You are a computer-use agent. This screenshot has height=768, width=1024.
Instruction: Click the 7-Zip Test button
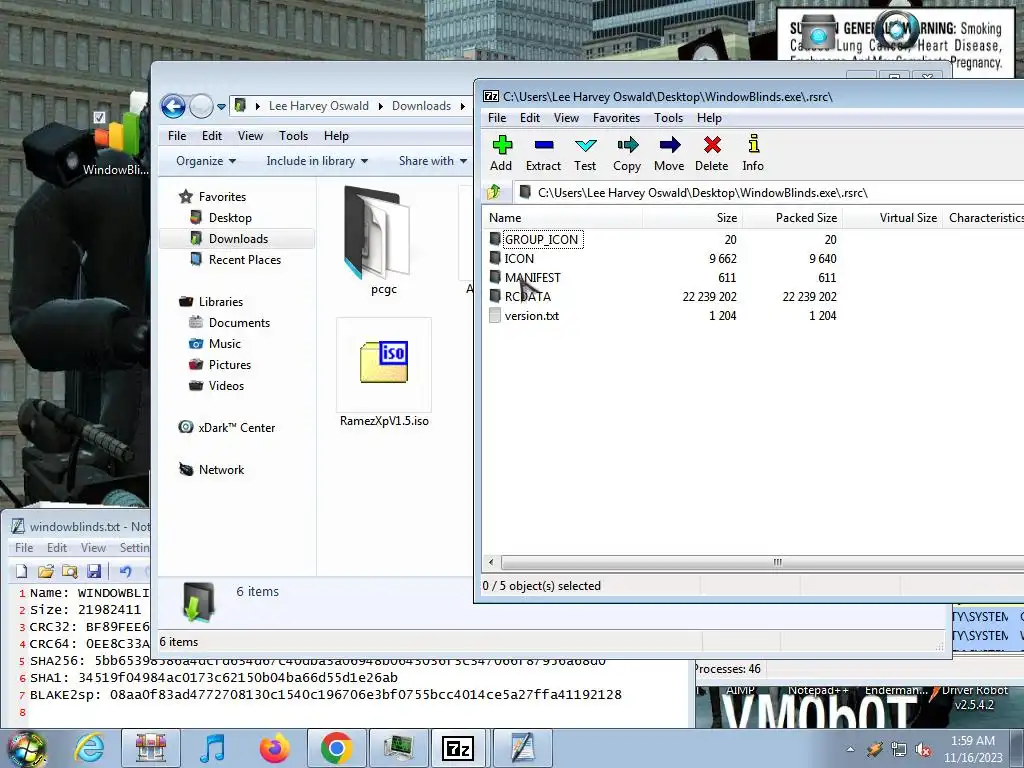click(x=585, y=153)
